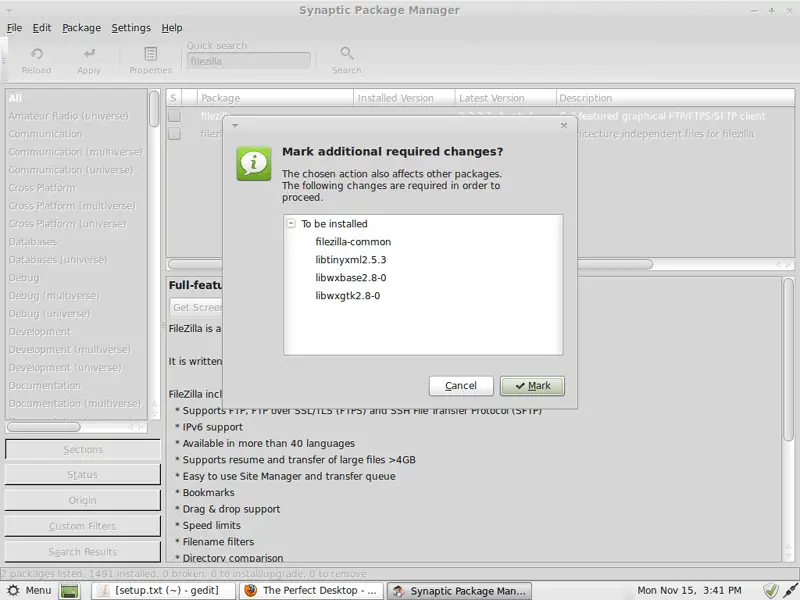This screenshot has height=600, width=800.
Task: Click the update manager shield tray icon
Action: 770,590
